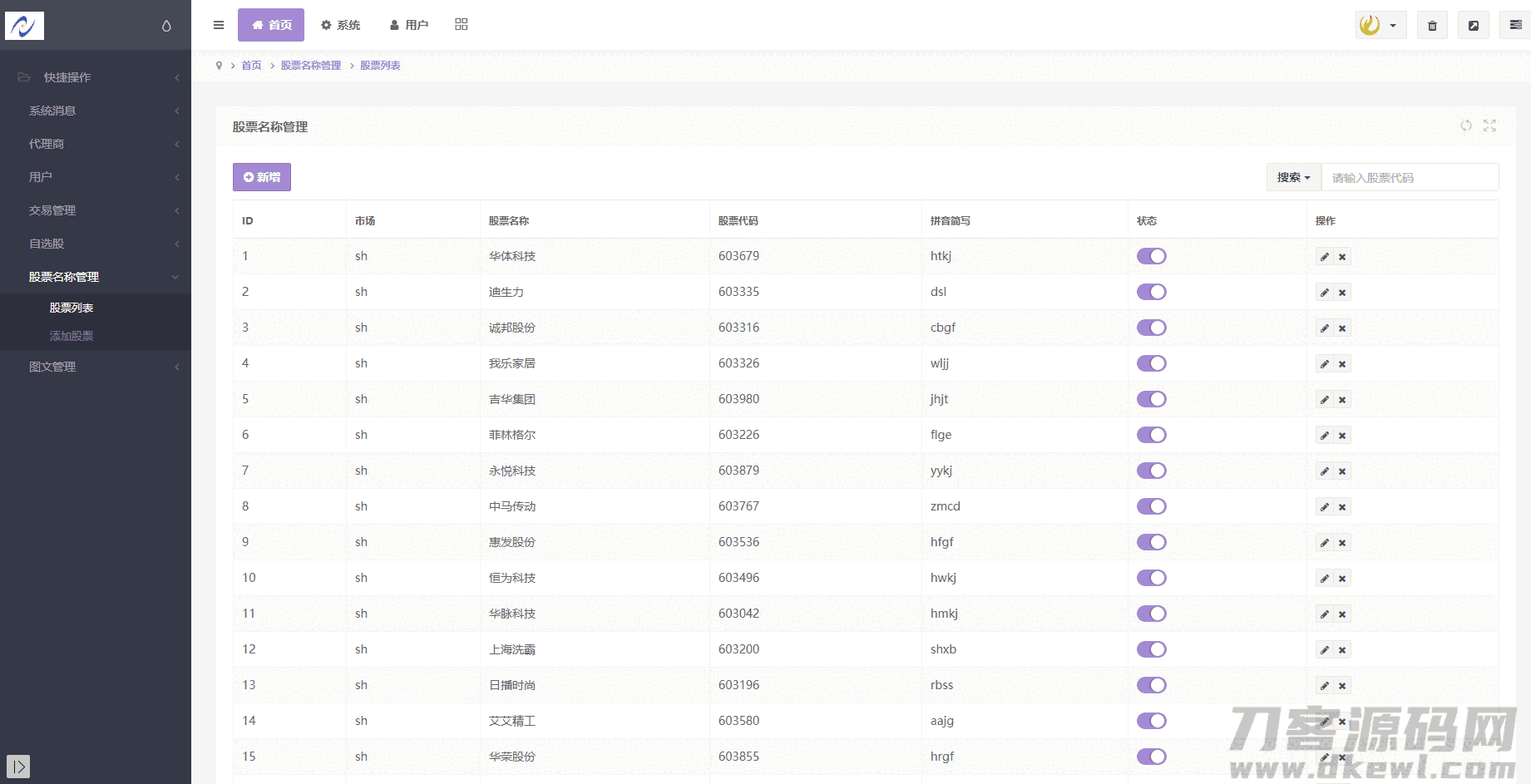Disable status switch for 吉华集团

[1152, 399]
